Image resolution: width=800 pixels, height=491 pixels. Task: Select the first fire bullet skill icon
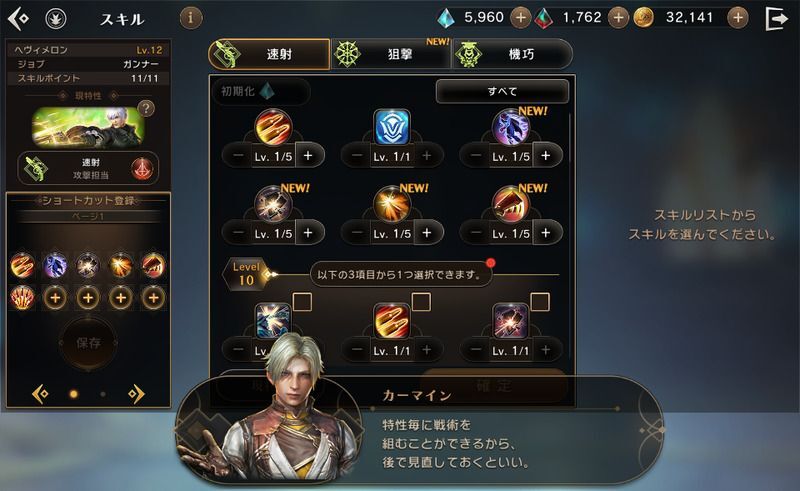[x=273, y=127]
